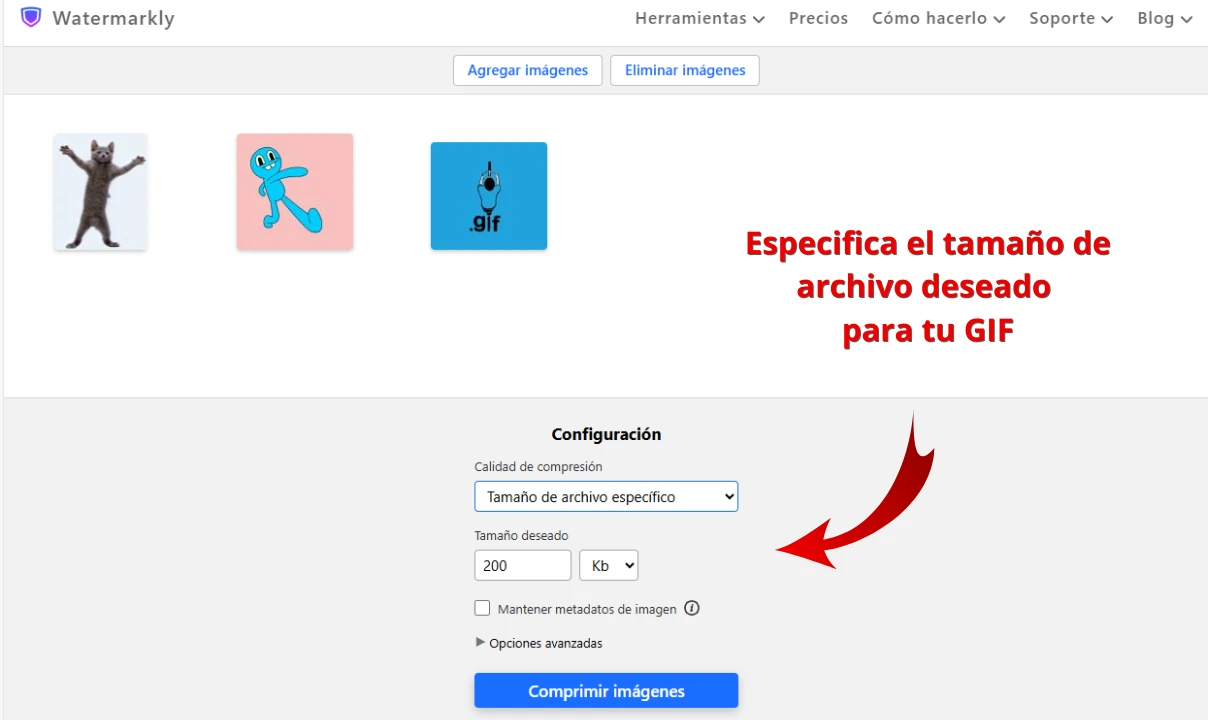Select the blue cartoon character GIF thumbnail
1208x720 pixels.
click(x=295, y=192)
